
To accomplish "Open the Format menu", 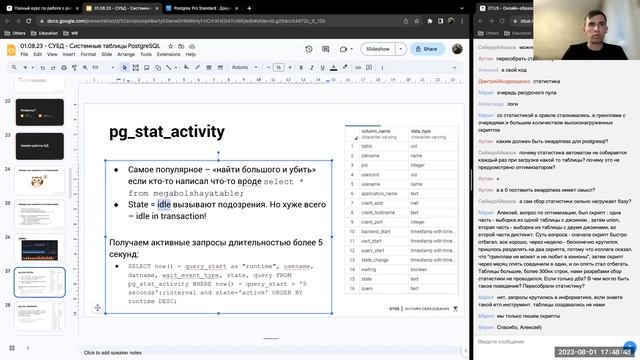I will point(88,54).
